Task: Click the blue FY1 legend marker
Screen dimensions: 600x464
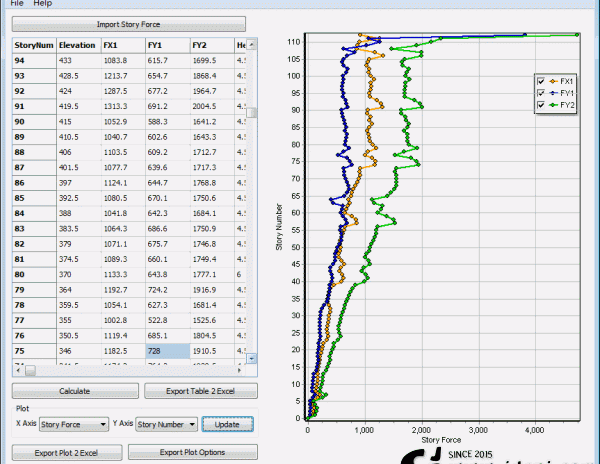Action: coord(552,92)
